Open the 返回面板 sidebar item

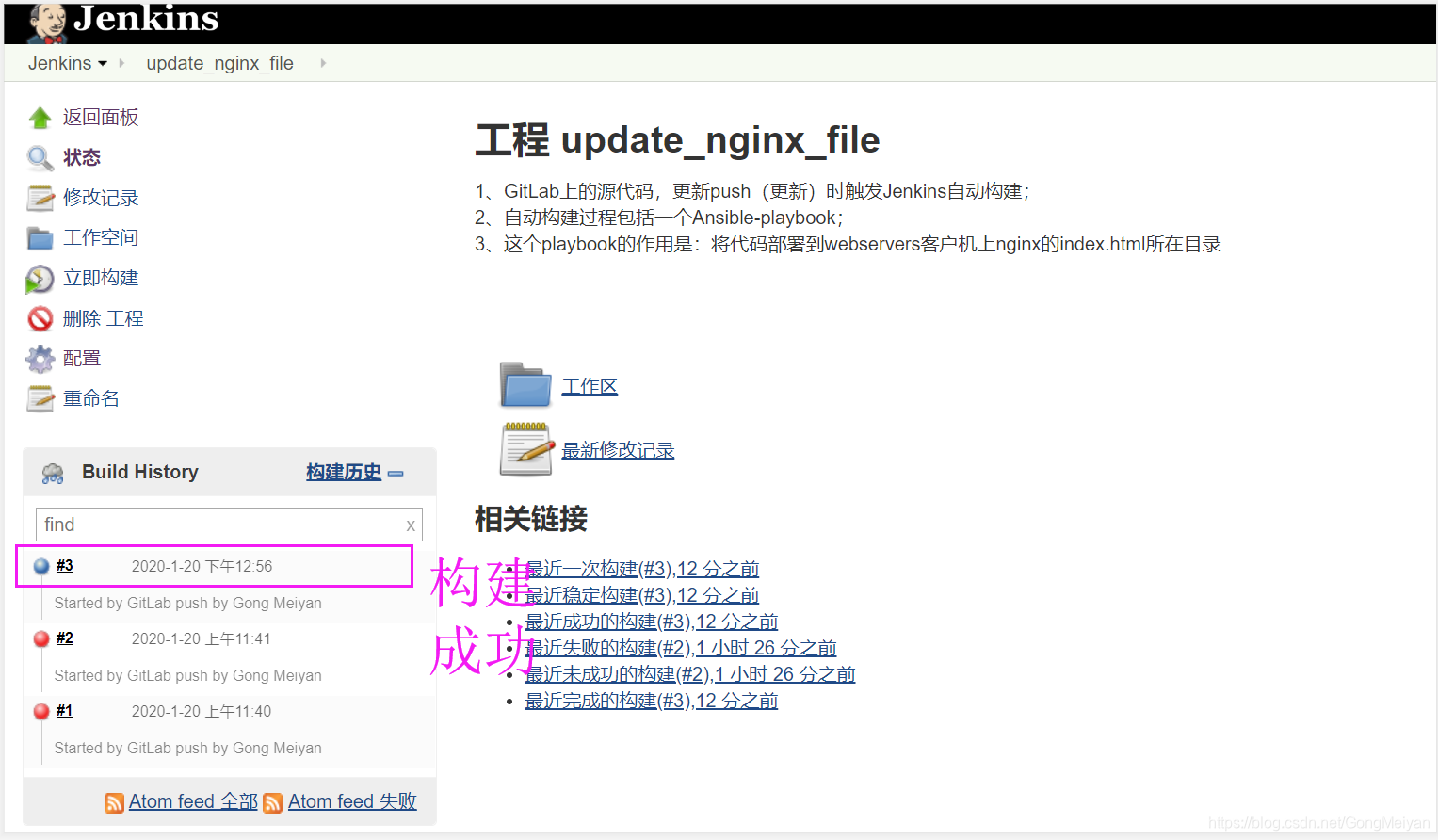(101, 118)
